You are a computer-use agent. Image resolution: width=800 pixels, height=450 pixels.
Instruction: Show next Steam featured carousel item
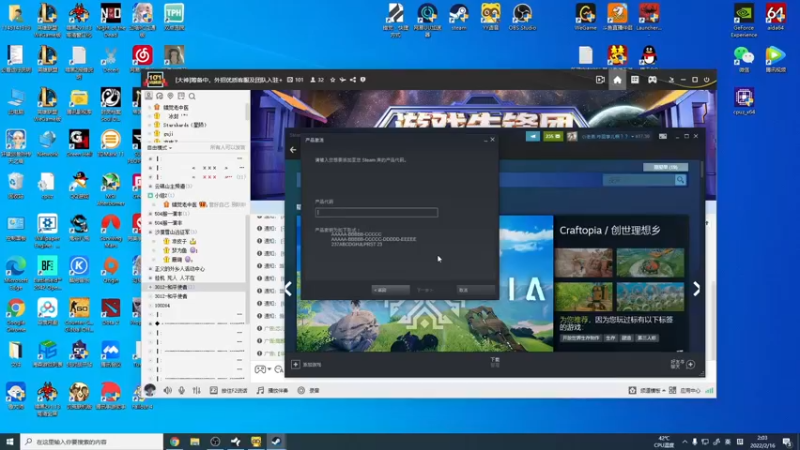(x=696, y=289)
